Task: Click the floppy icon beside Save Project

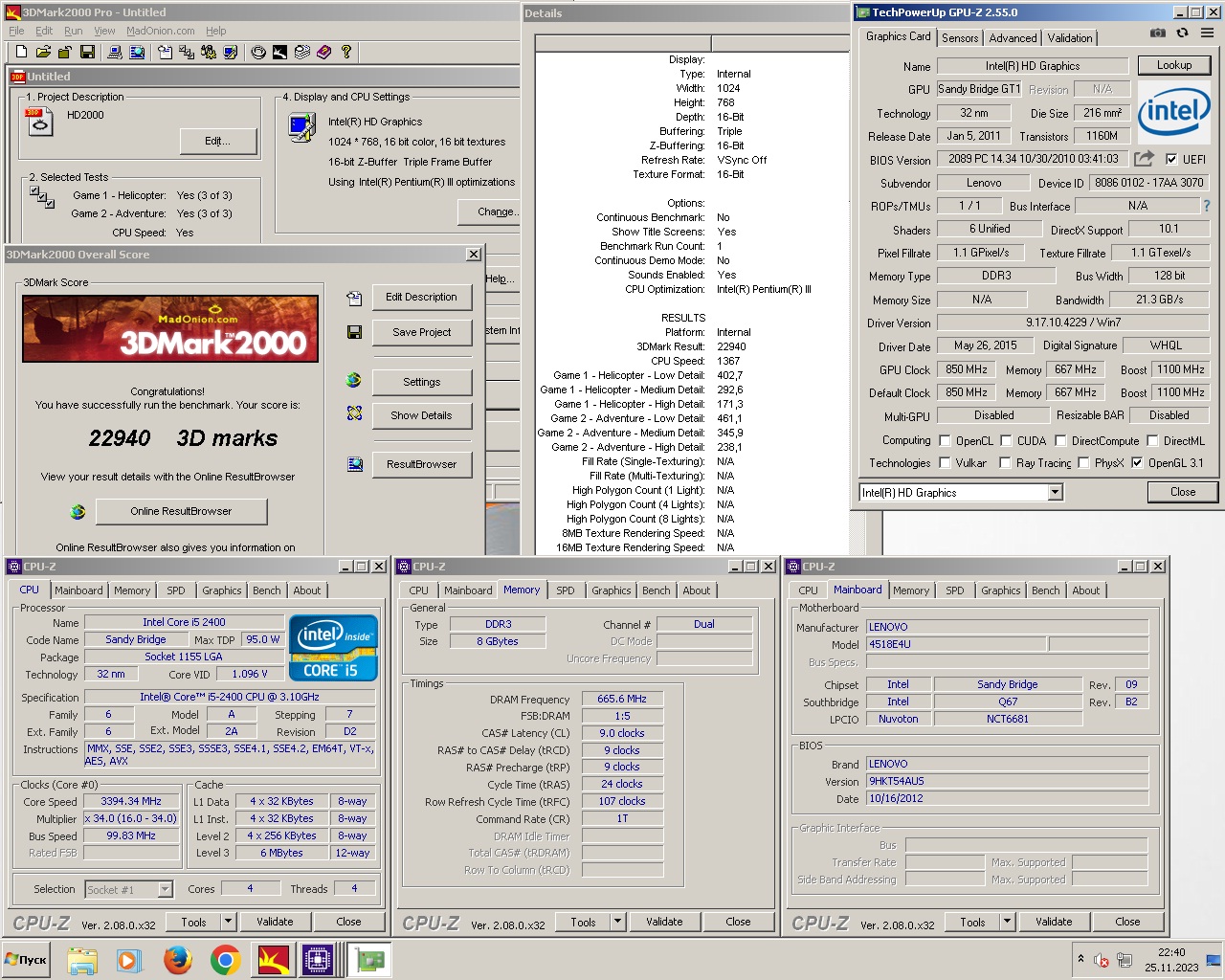Action: [354, 332]
